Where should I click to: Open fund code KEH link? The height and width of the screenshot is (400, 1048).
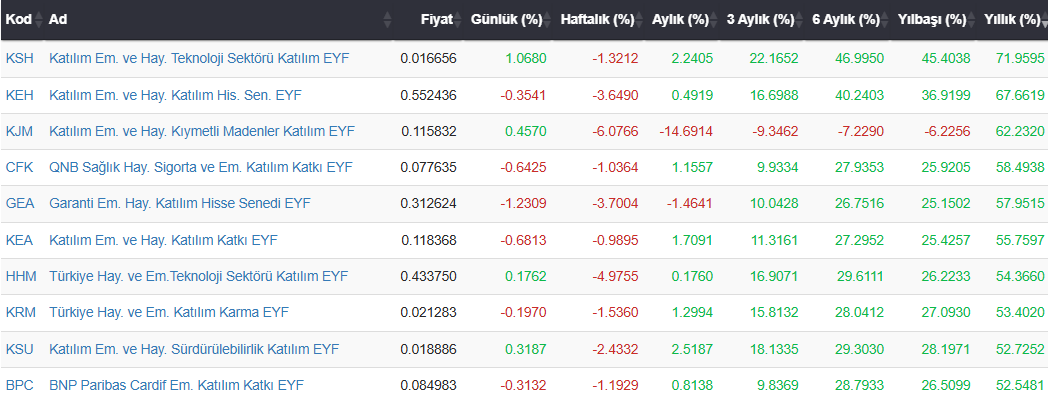19,95
